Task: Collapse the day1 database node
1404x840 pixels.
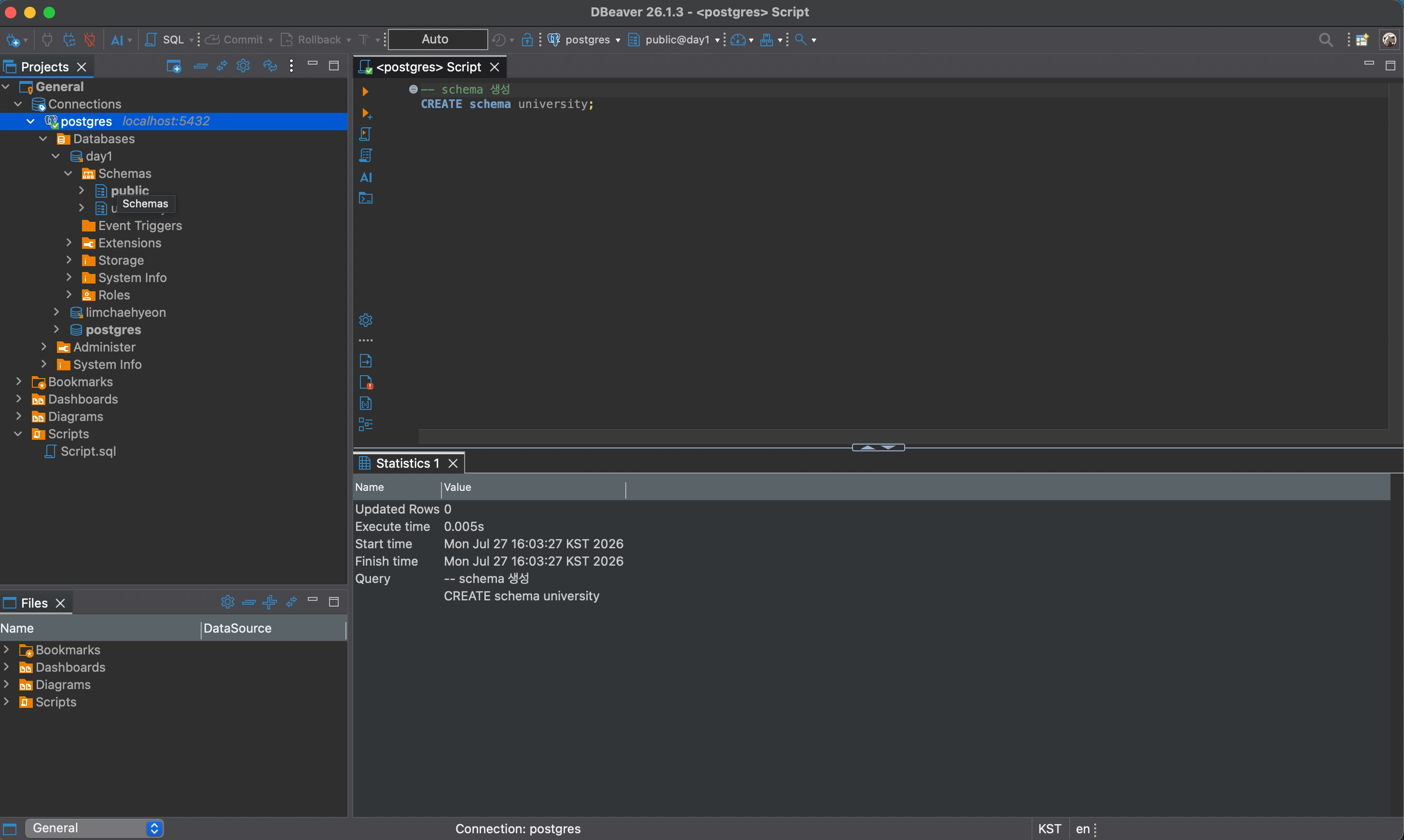Action: pos(55,156)
